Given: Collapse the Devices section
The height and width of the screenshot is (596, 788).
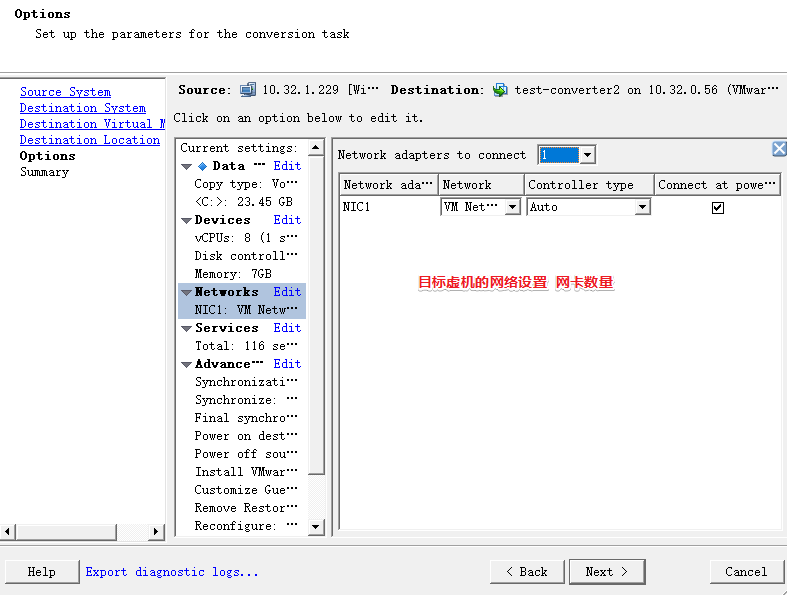Looking at the screenshot, I should coord(186,220).
